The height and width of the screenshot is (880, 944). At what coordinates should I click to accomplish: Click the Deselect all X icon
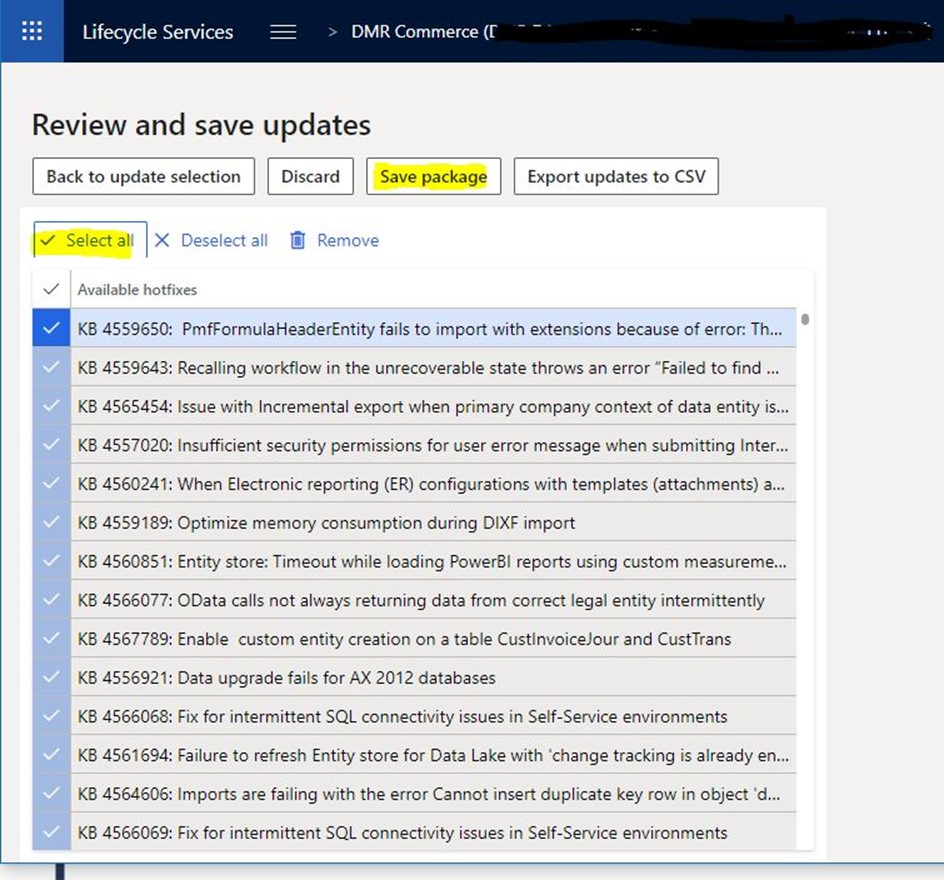click(x=162, y=240)
